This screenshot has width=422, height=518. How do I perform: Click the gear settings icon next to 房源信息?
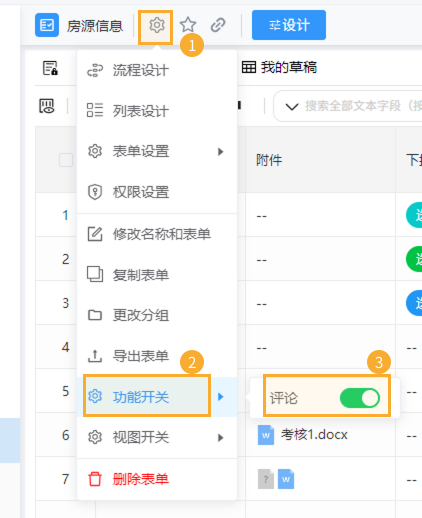point(157,25)
